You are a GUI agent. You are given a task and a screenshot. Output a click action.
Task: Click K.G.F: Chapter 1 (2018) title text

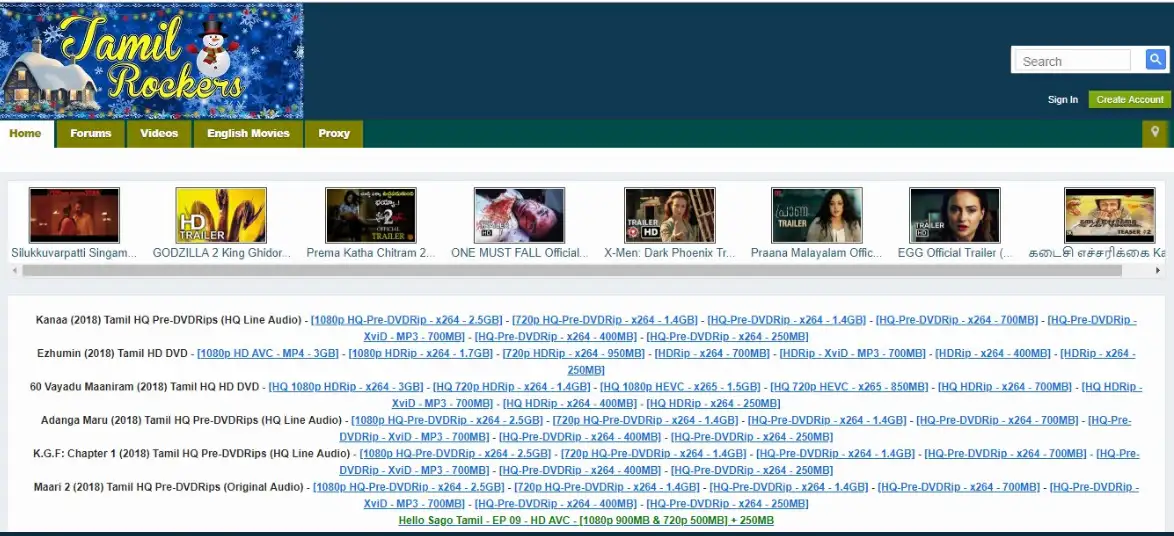[192, 454]
